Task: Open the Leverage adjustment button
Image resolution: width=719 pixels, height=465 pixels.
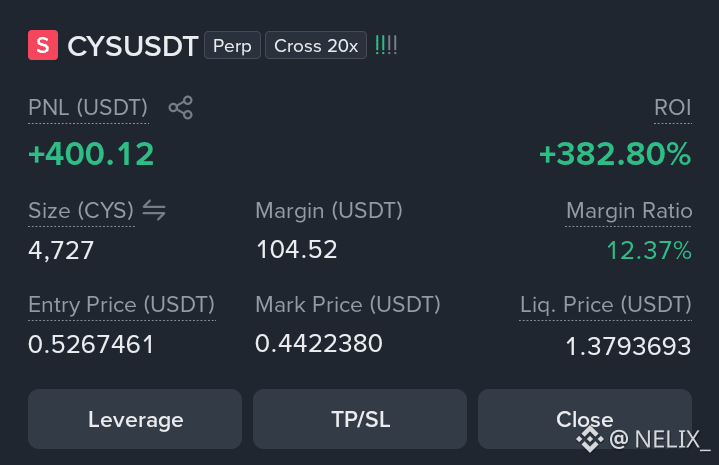Action: [135, 419]
